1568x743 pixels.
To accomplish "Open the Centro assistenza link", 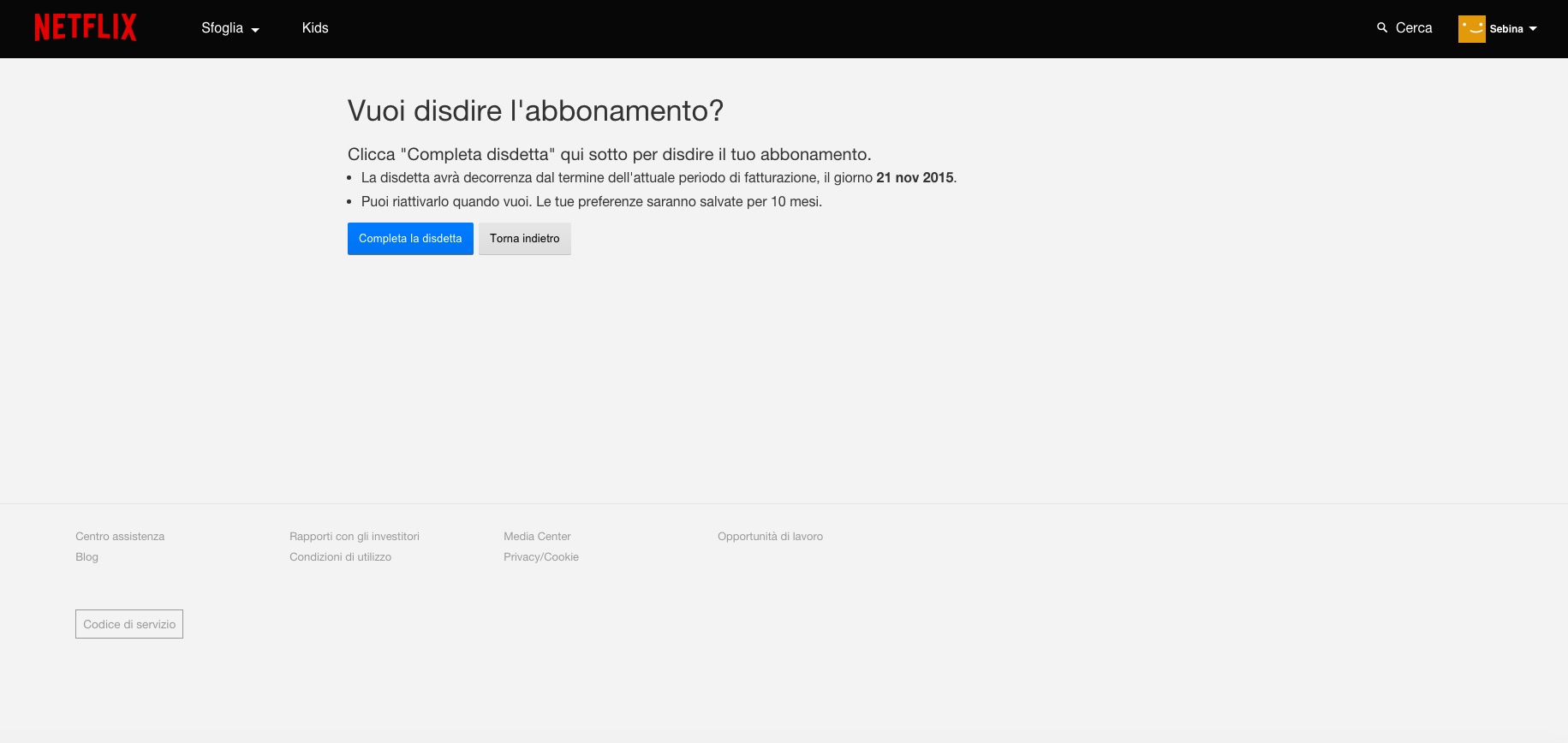I will (x=120, y=537).
